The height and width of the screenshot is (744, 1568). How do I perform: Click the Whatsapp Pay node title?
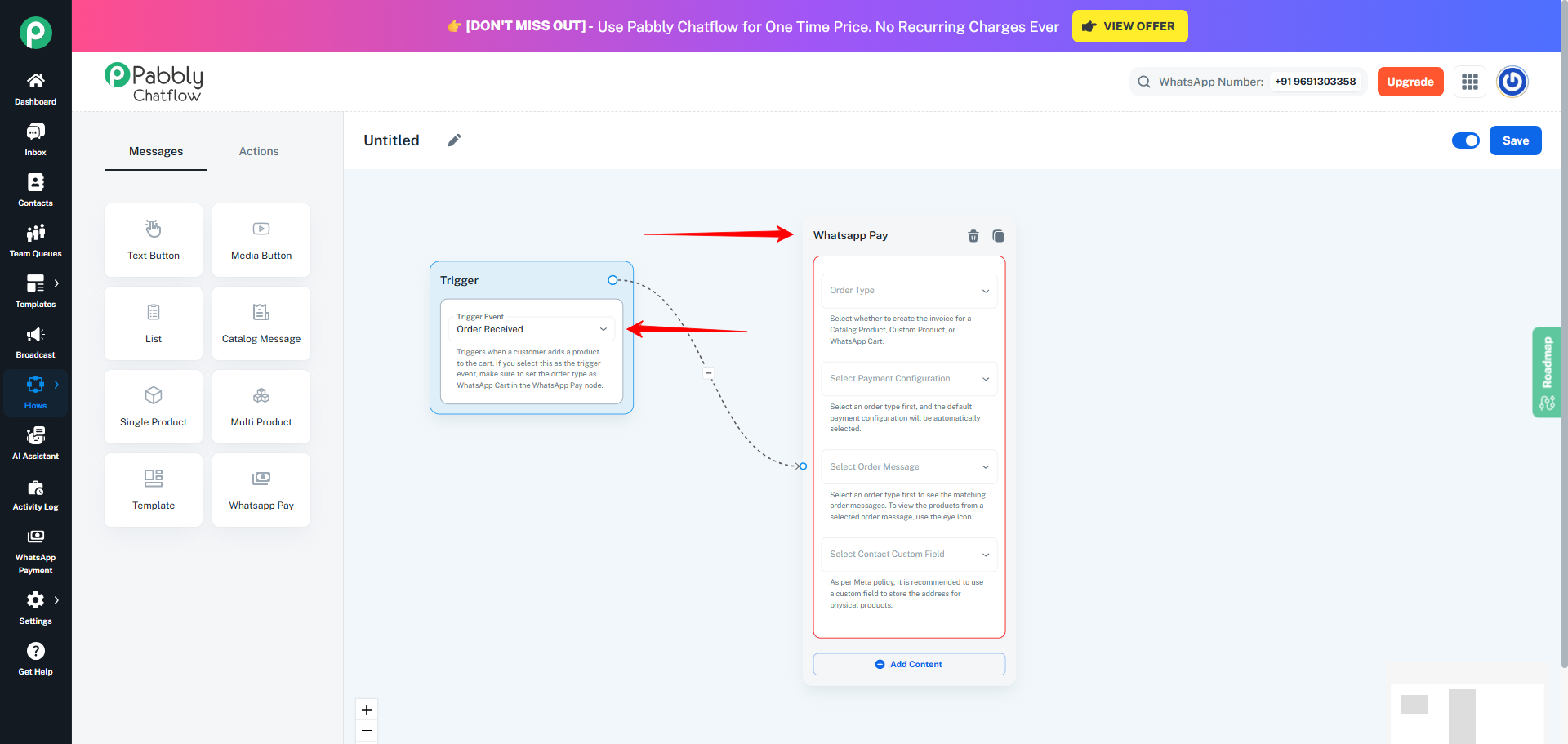(850, 235)
